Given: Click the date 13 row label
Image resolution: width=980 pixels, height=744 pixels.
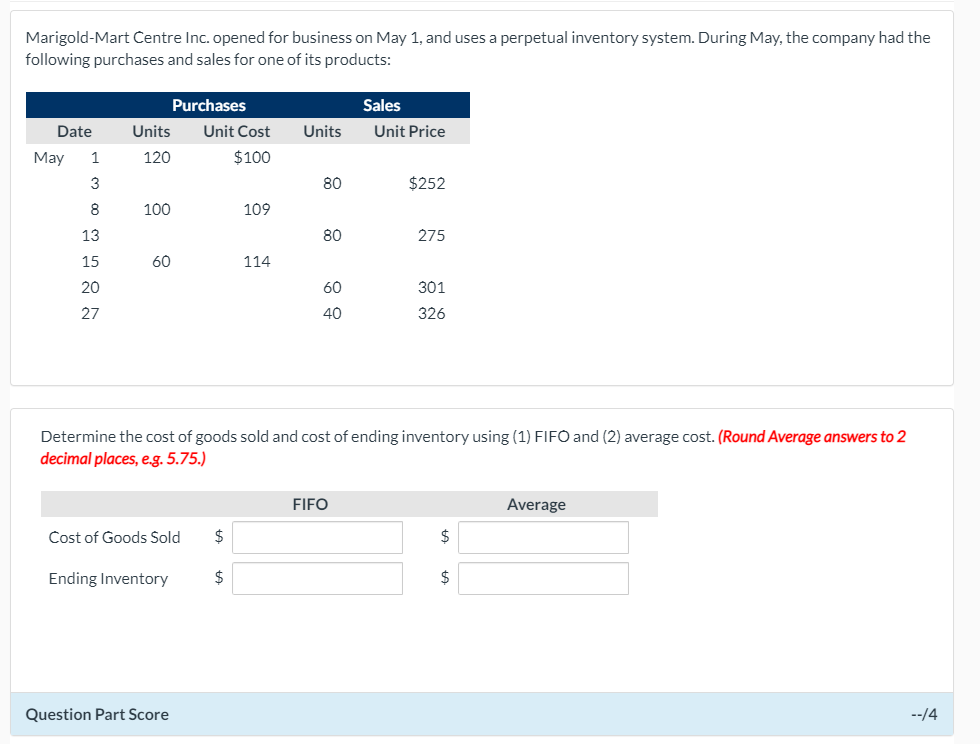Looking at the screenshot, I should tap(90, 236).
